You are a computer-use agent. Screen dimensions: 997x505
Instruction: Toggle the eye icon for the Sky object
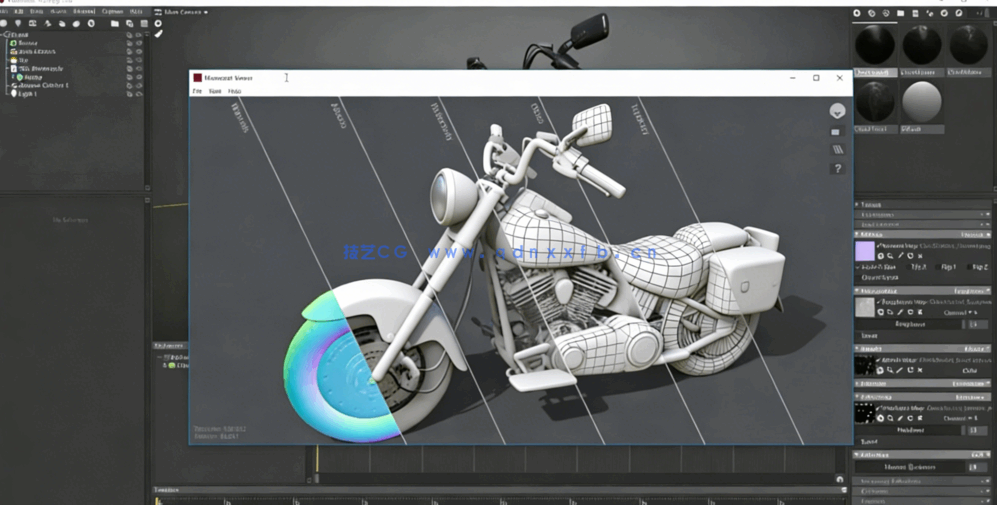(139, 60)
